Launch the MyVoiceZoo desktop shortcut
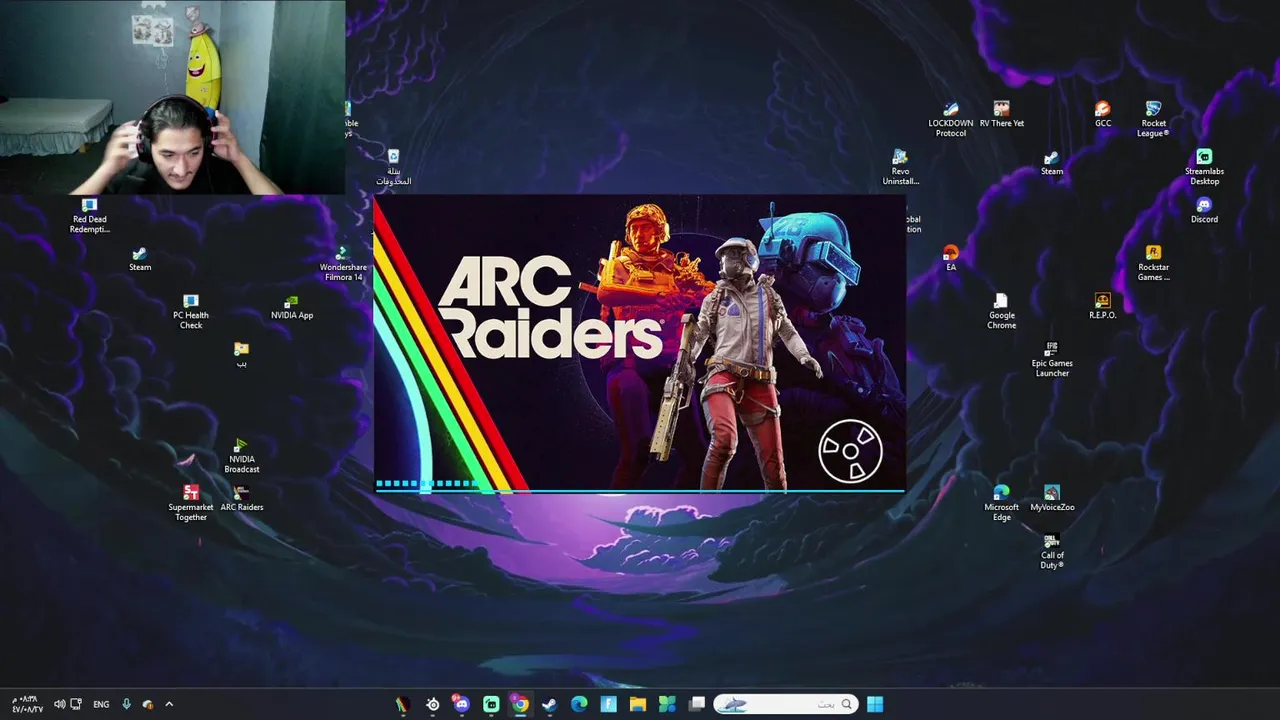Viewport: 1280px width, 720px height. [x=1052, y=499]
